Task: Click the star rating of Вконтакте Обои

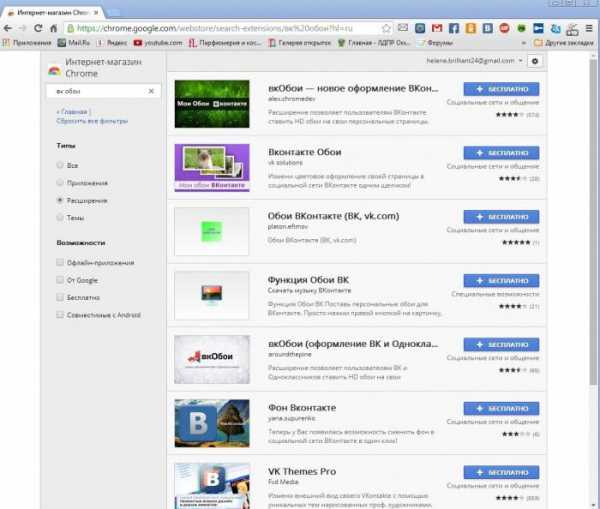Action: coord(513,178)
